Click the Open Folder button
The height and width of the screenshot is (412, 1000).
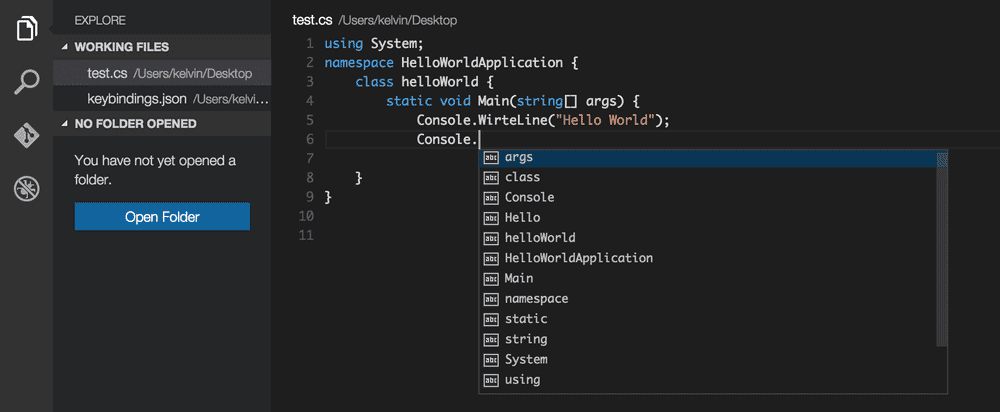click(162, 217)
